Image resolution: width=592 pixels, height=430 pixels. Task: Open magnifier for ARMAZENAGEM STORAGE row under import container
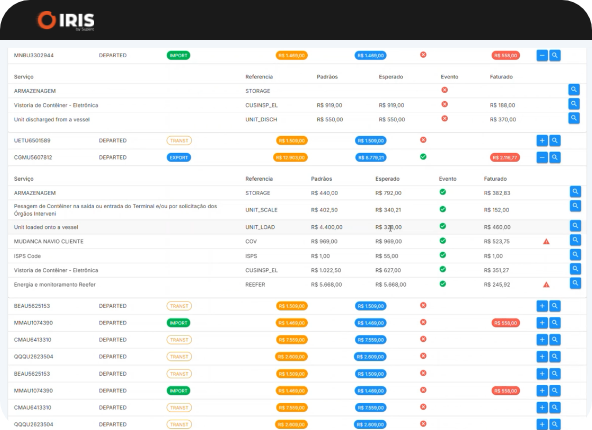click(574, 89)
